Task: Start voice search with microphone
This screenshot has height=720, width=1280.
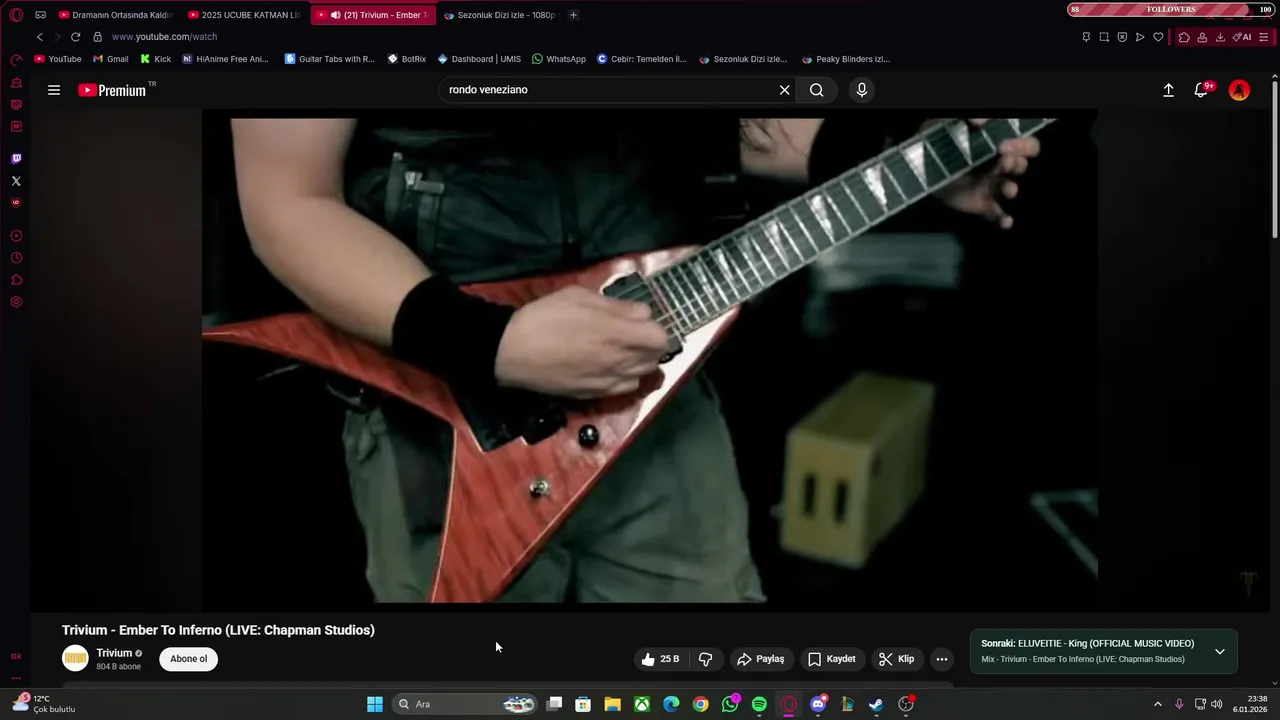Action: point(862,90)
